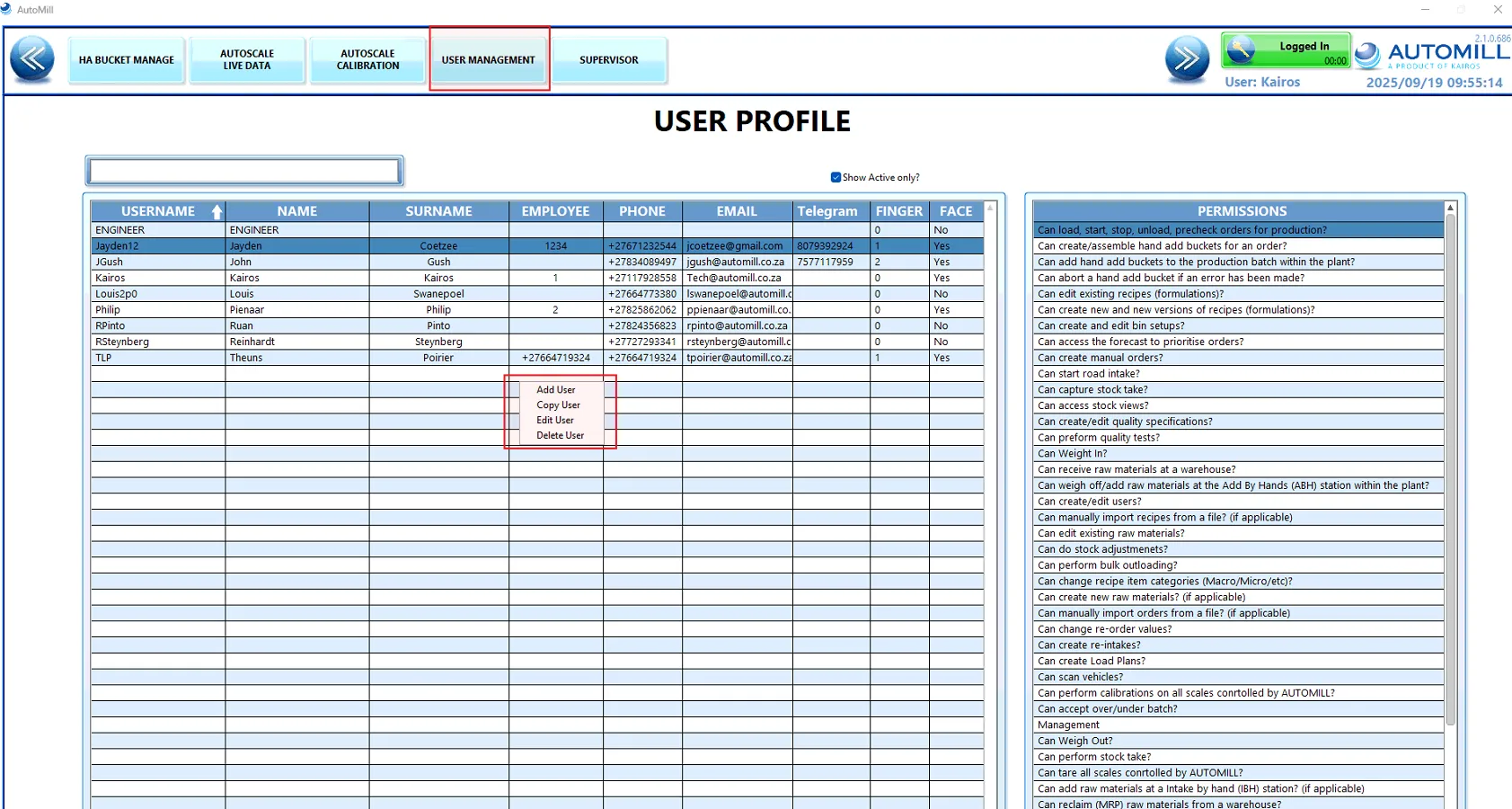Click surname Poirier cell

coord(439,358)
